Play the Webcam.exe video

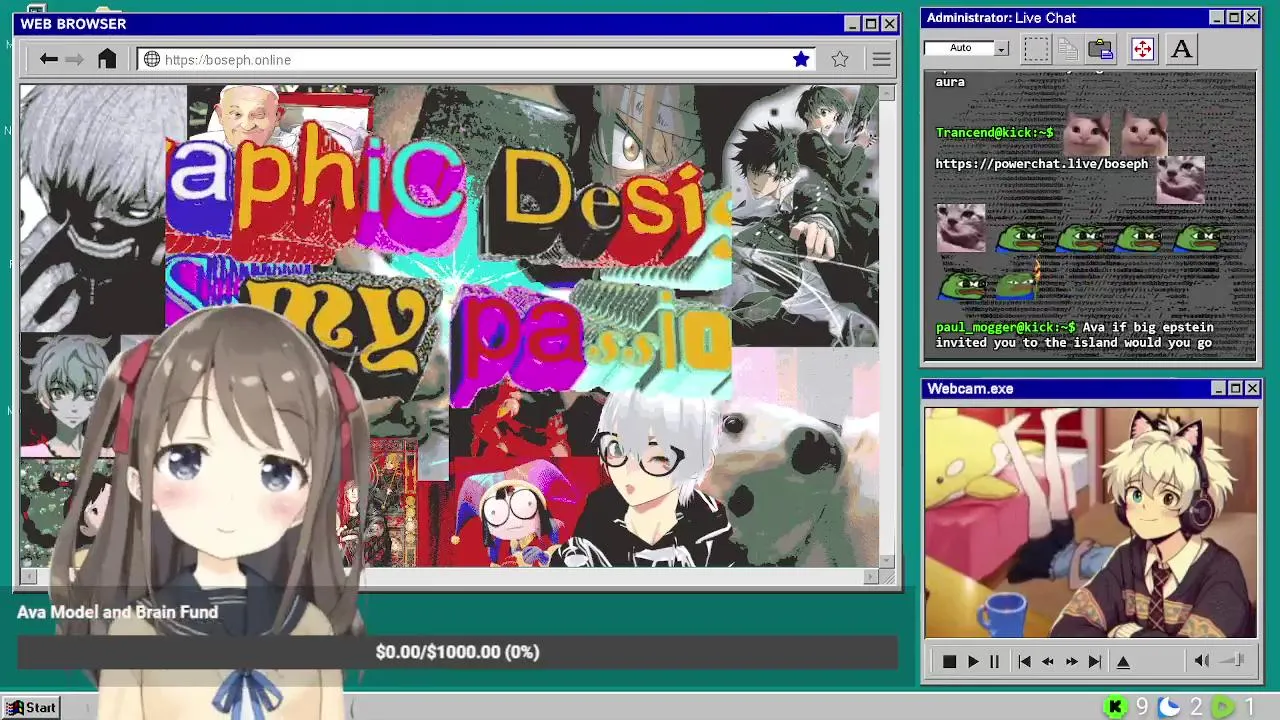[973, 662]
